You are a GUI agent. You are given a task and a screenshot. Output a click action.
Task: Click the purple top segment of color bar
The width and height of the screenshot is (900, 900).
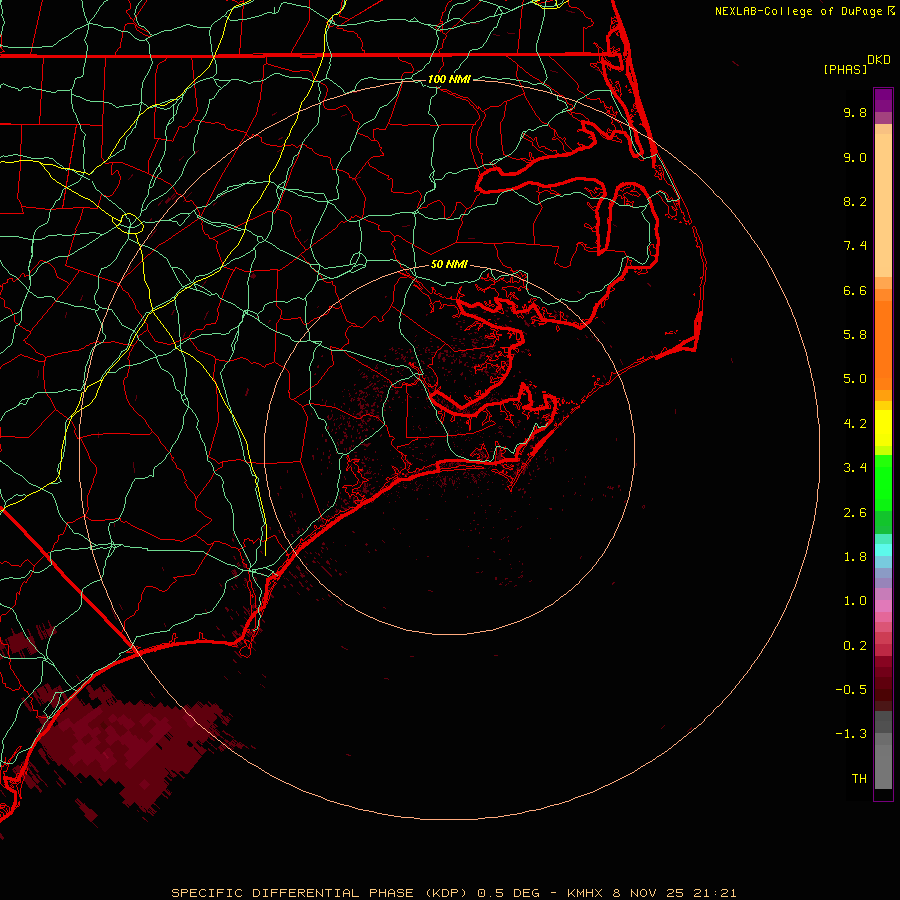883,100
